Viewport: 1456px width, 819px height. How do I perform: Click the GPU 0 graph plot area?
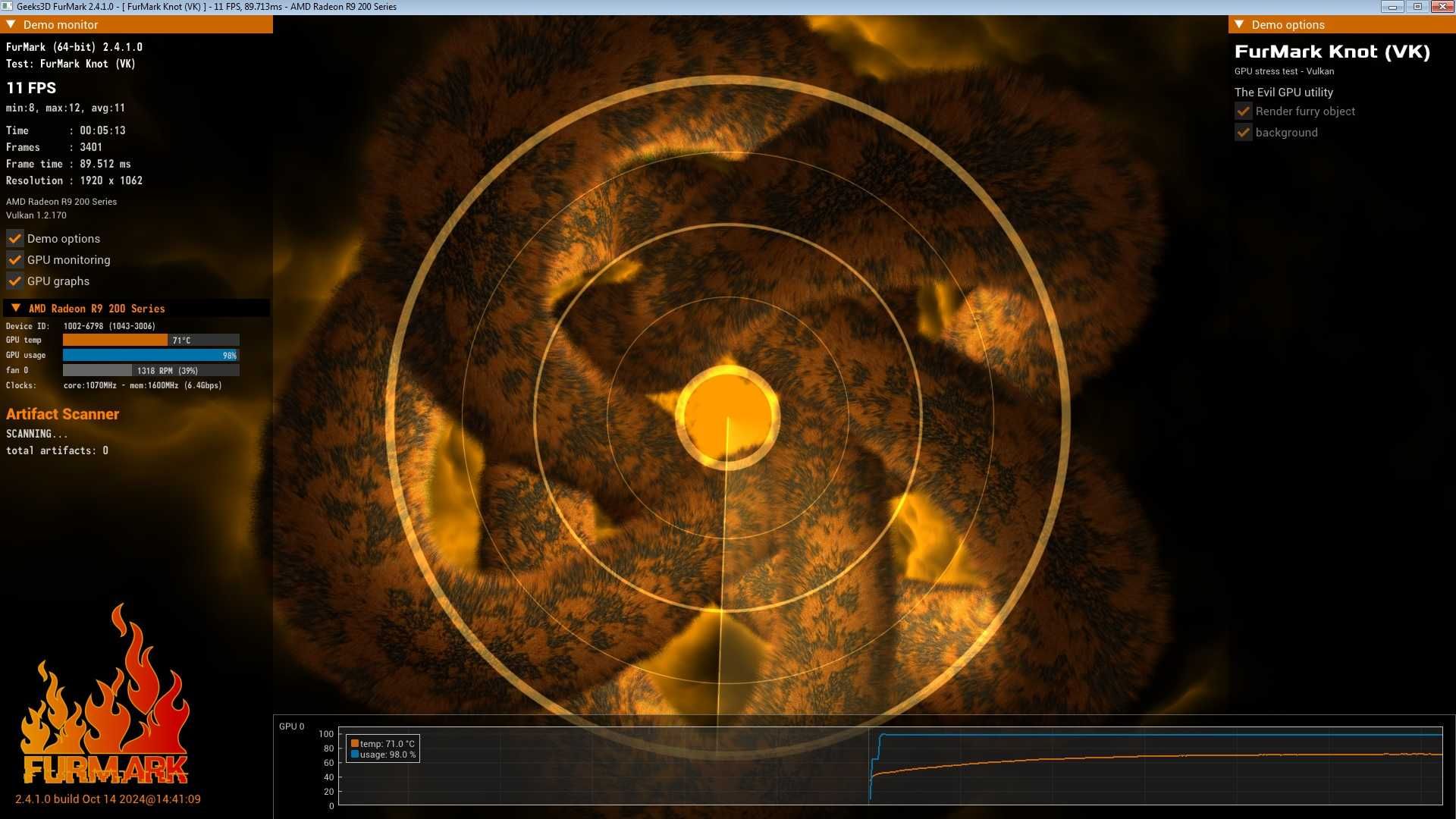(x=890, y=766)
